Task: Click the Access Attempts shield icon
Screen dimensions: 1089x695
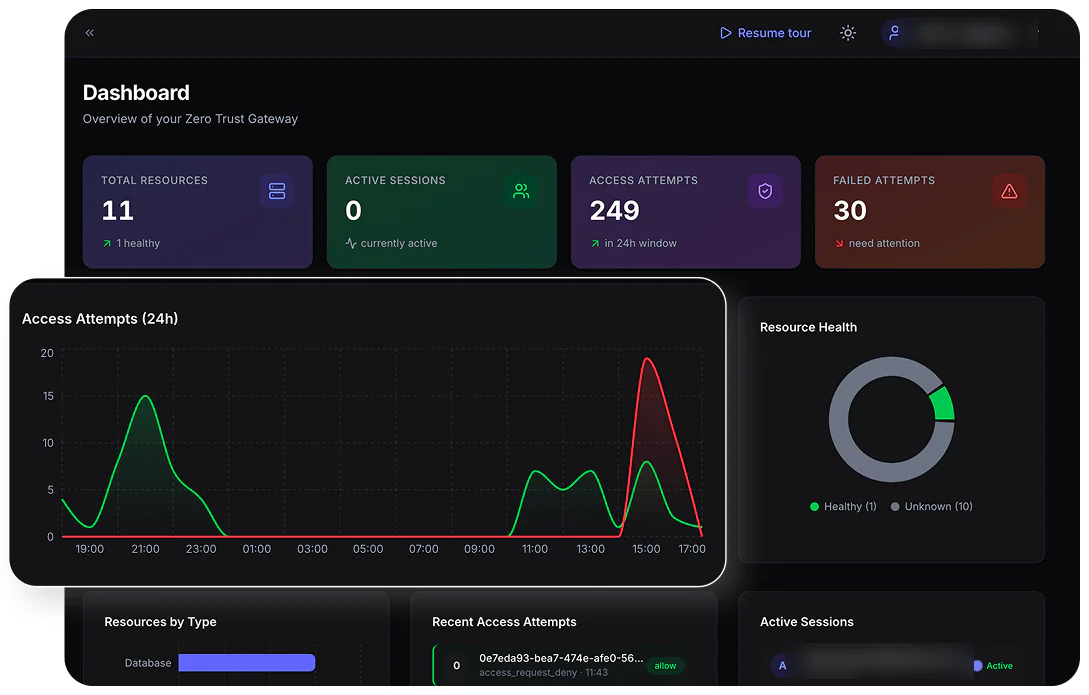Action: click(765, 191)
